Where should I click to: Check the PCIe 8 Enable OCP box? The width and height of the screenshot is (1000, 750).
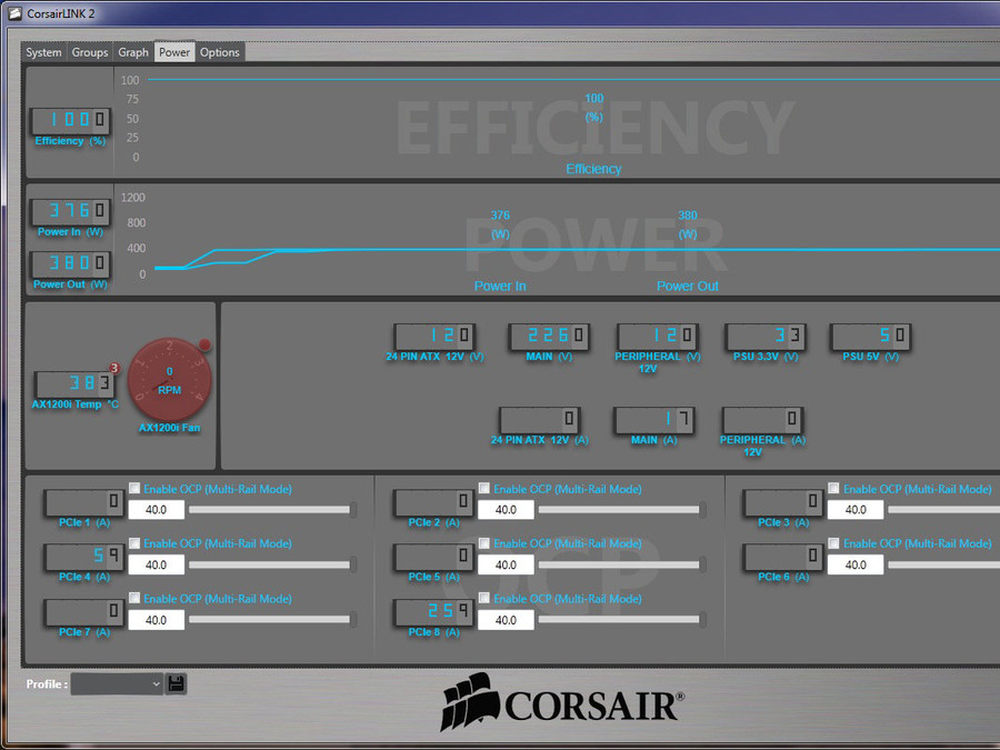[485, 598]
